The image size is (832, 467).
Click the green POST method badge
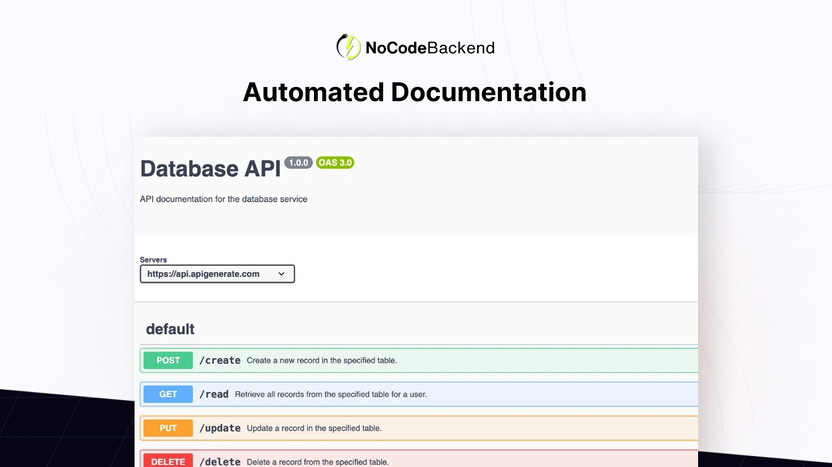168,360
